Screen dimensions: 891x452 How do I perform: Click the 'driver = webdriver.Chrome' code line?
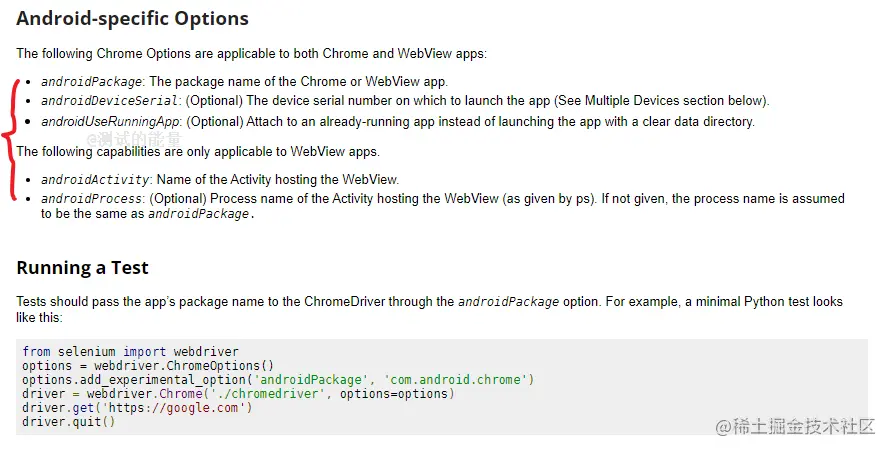click(x=239, y=393)
